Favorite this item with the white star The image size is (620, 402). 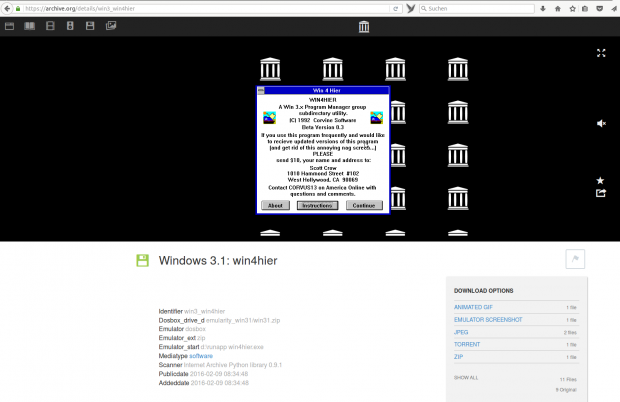point(600,181)
